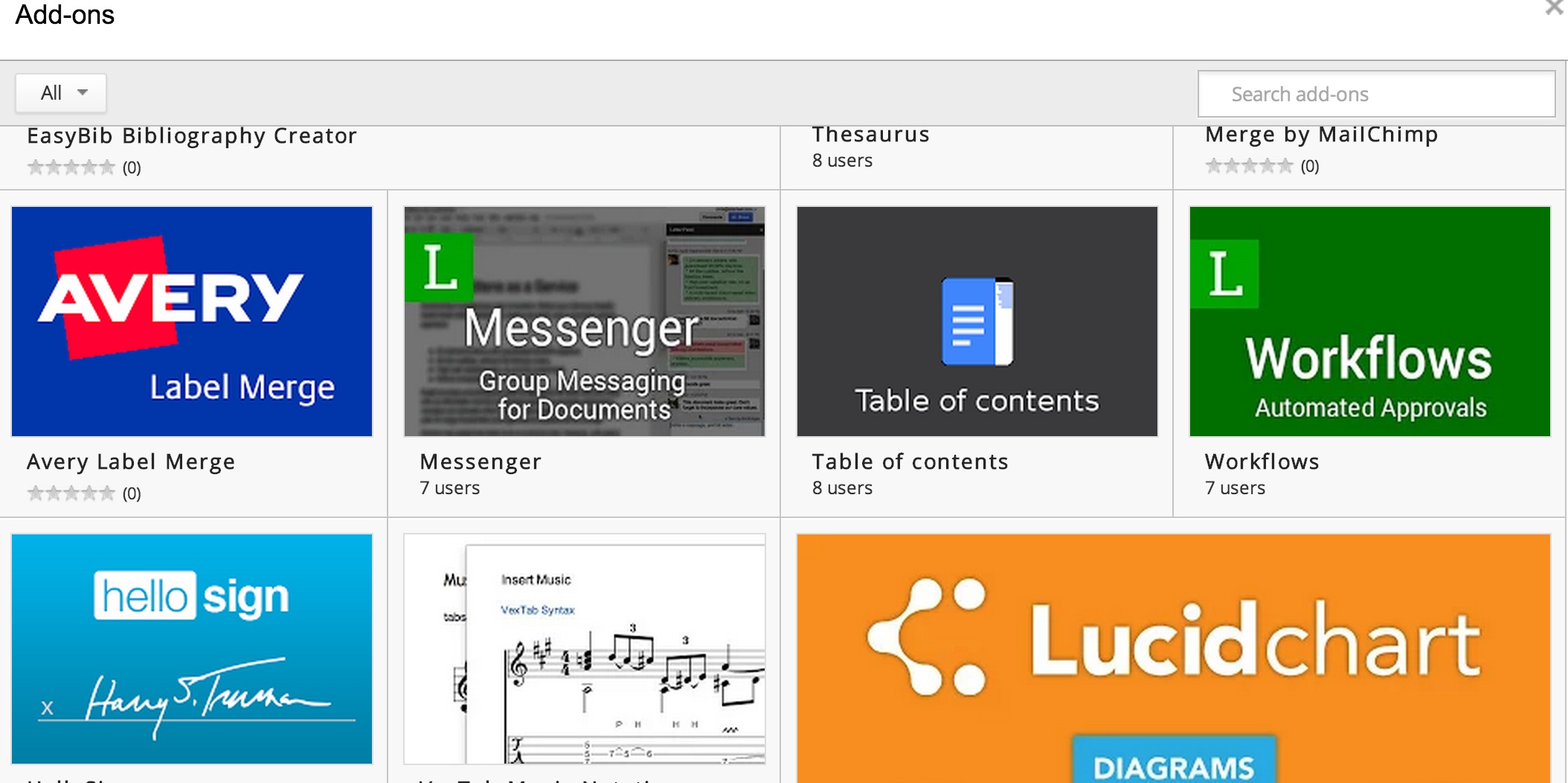This screenshot has height=783, width=1568.
Task: Open the All category filter dropdown
Action: point(61,93)
